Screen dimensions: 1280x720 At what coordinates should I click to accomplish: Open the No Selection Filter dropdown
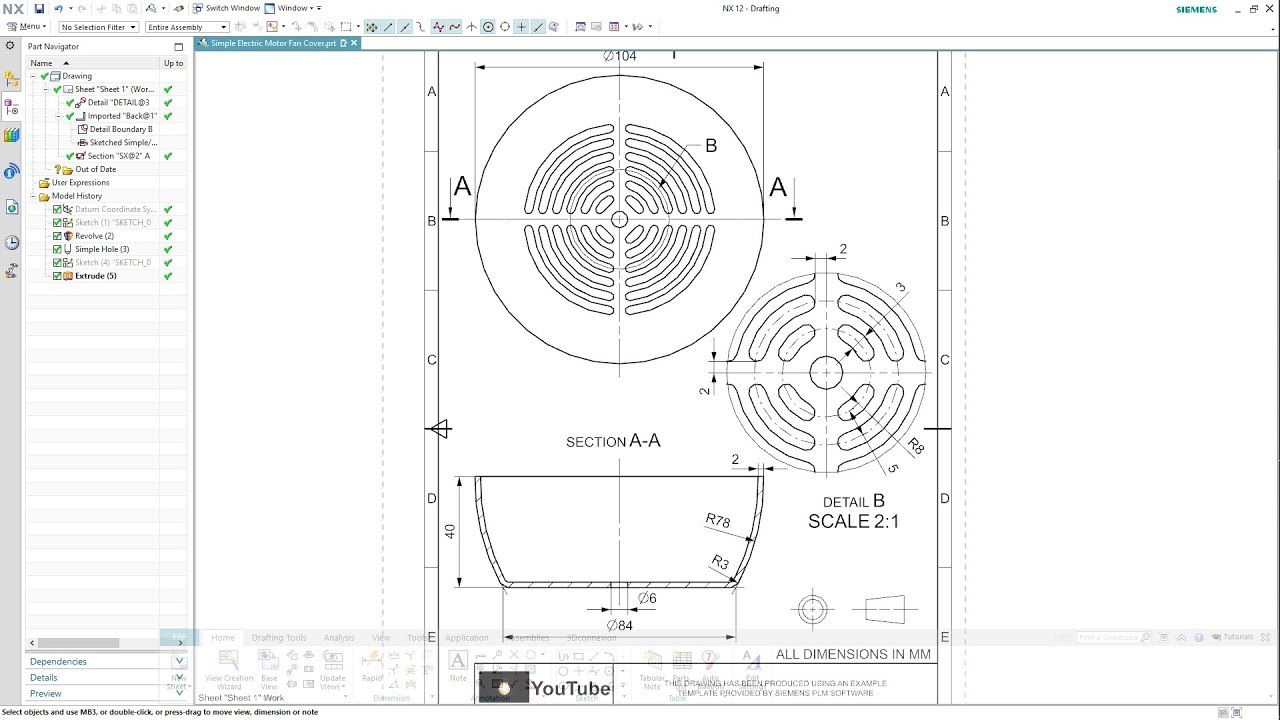[99, 27]
